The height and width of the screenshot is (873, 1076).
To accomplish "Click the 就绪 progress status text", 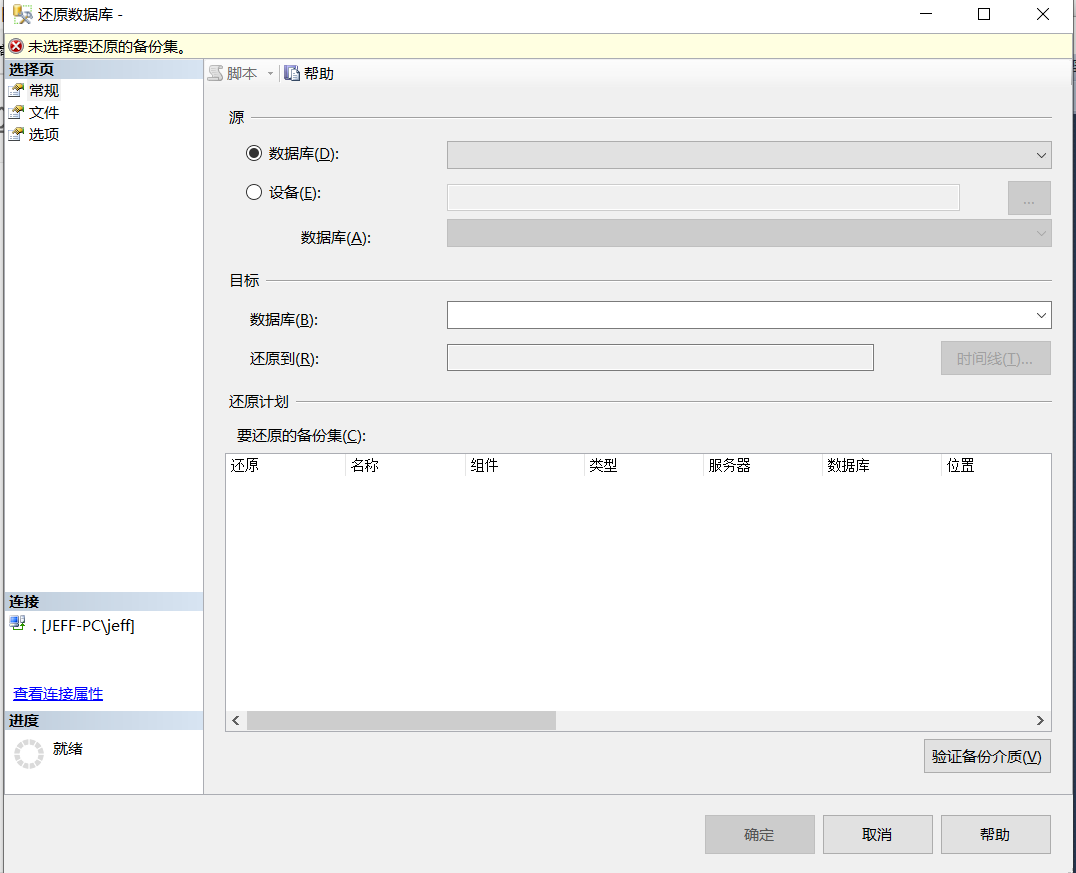I will pyautogui.click(x=68, y=749).
